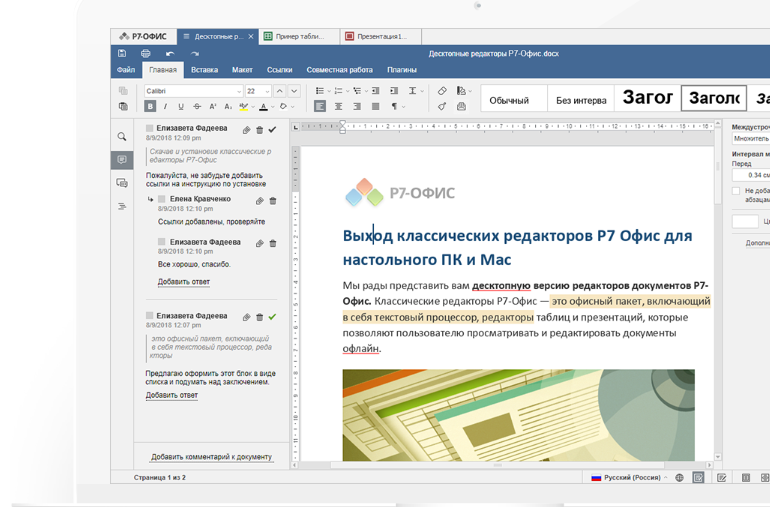
Task: Switch to the Макет tab
Action: 242,70
